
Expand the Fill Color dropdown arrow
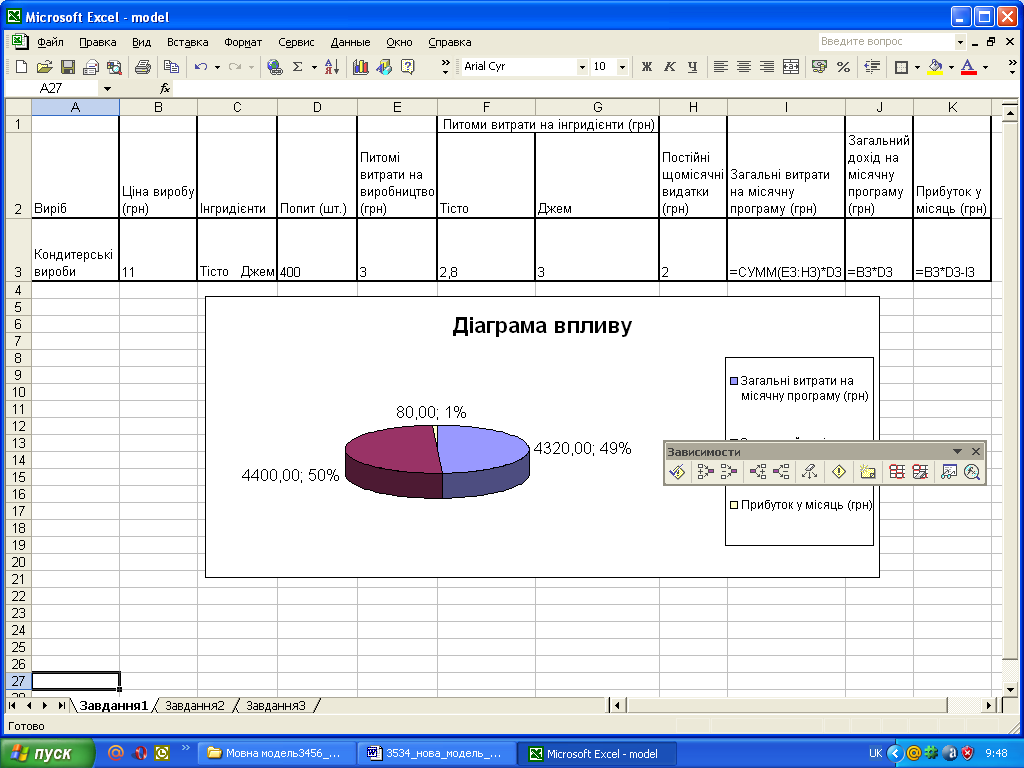pyautogui.click(x=951, y=67)
